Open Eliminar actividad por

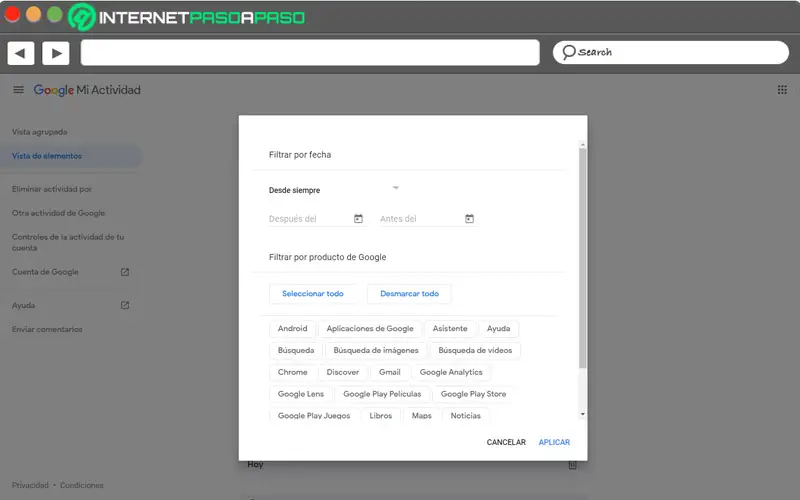click(x=52, y=189)
